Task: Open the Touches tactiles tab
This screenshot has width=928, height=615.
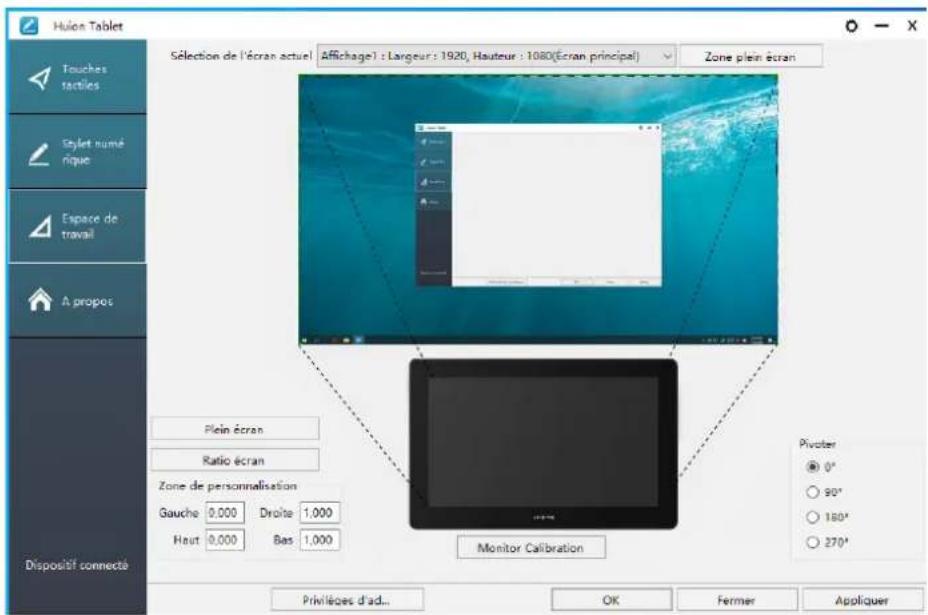Action: 78,77
